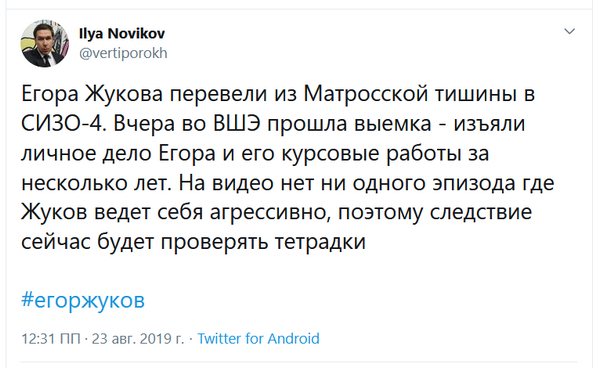Expand the tweet options chevron
Viewport: 600px width, 368px height.
[569, 31]
